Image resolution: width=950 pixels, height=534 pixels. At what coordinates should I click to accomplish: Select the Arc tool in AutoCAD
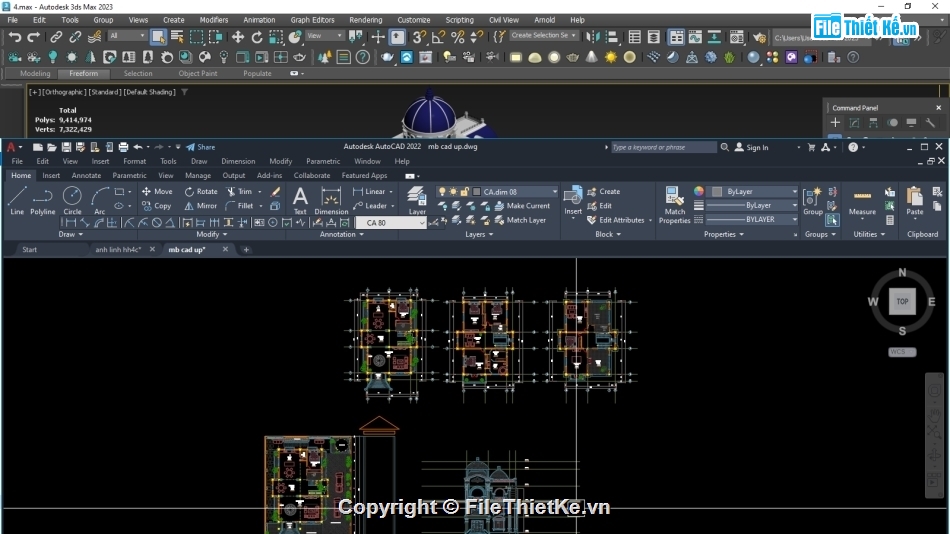pos(100,201)
